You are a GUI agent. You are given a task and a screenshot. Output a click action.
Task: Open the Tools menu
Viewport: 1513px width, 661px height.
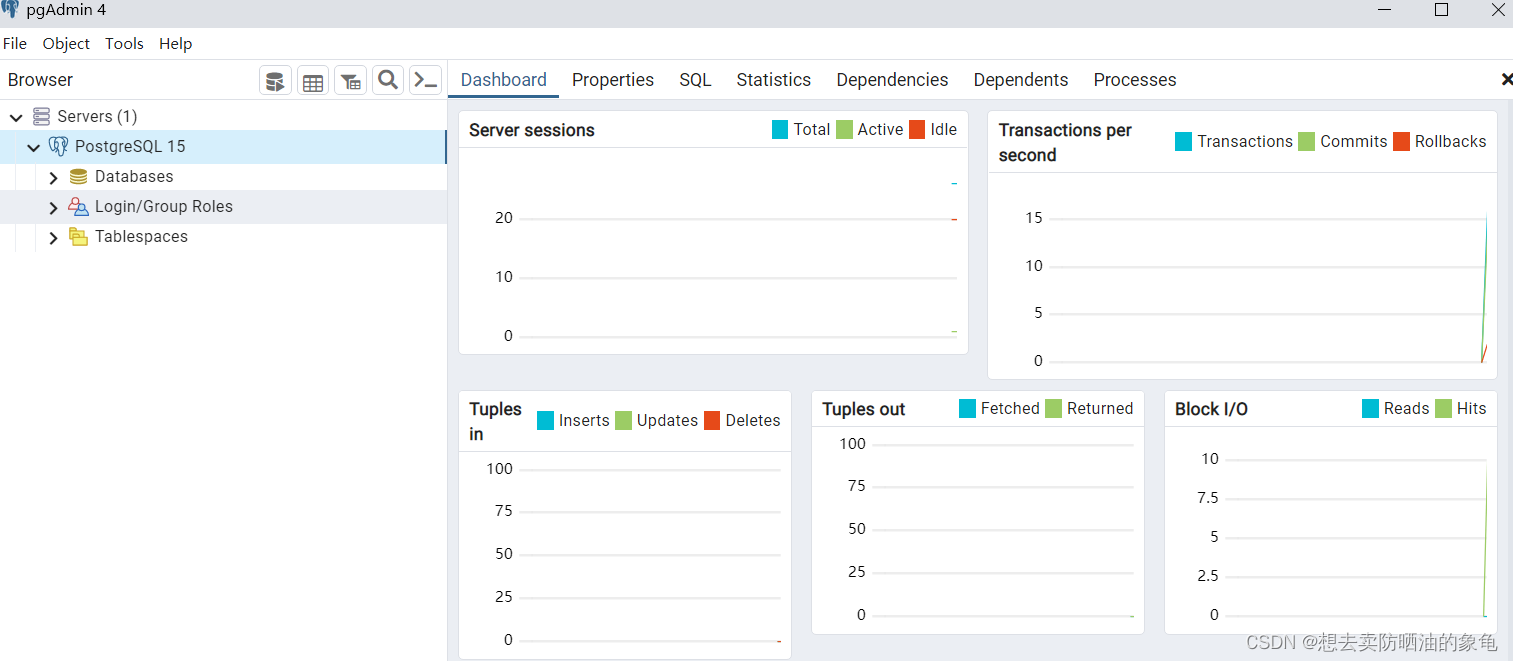coord(124,43)
